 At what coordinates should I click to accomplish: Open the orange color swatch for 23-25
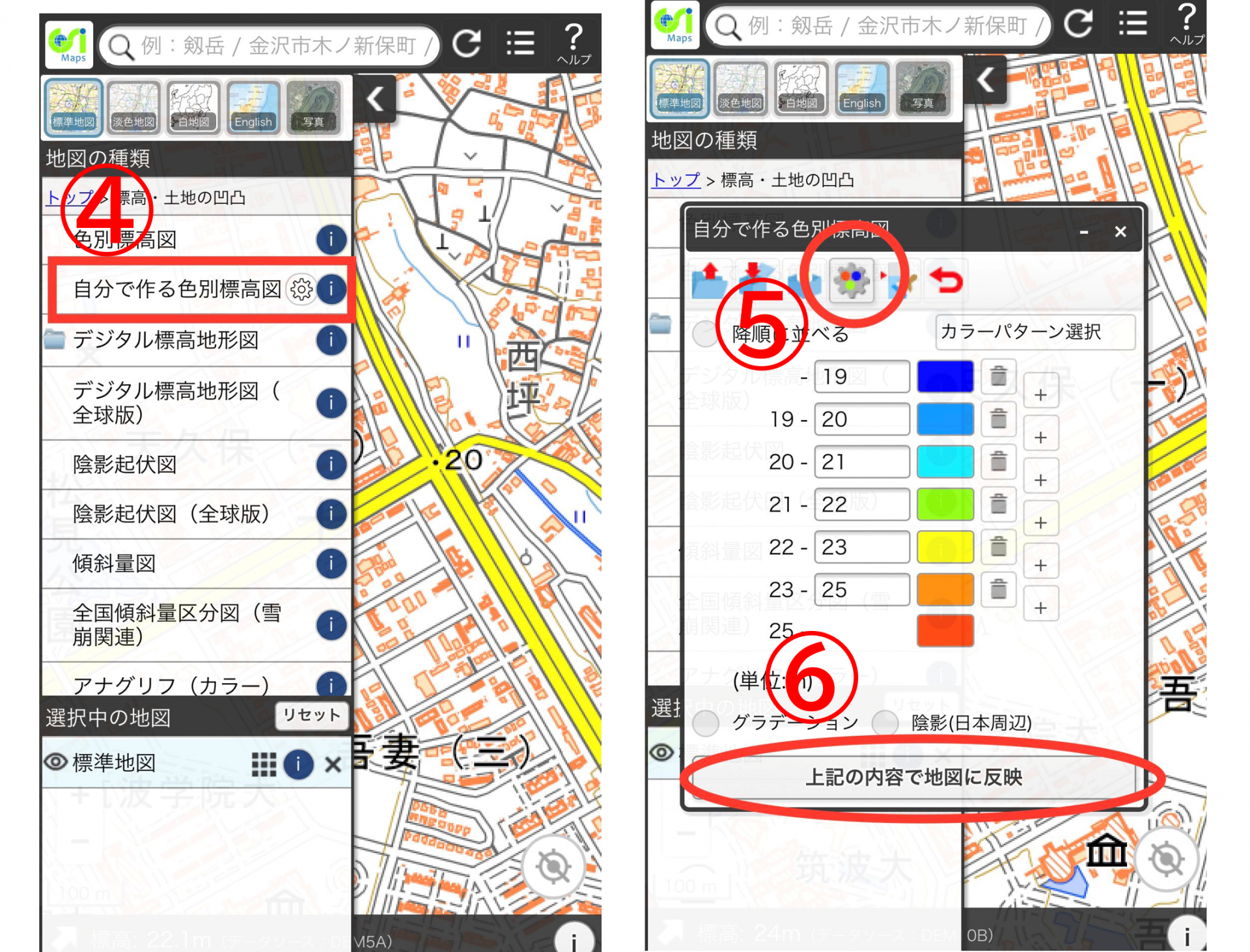[945, 589]
